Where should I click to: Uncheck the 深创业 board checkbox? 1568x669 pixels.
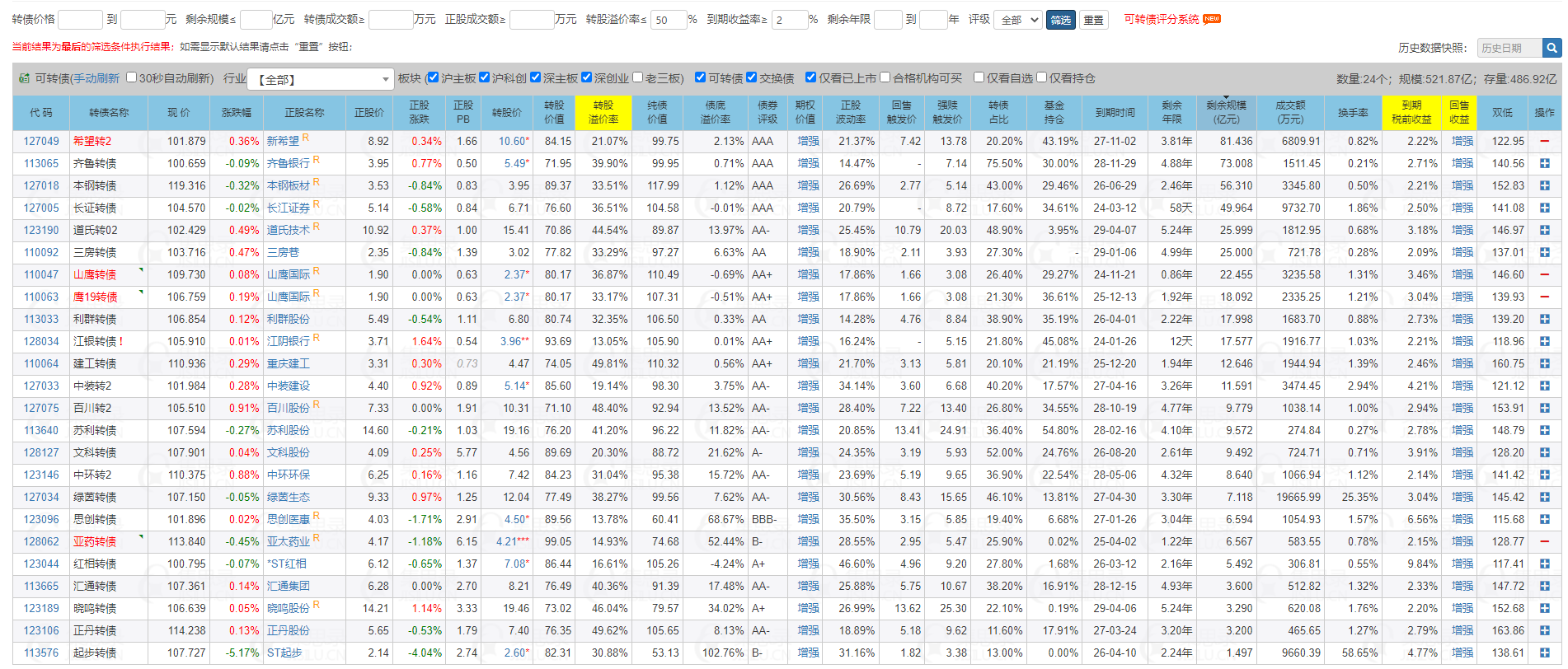tap(586, 77)
